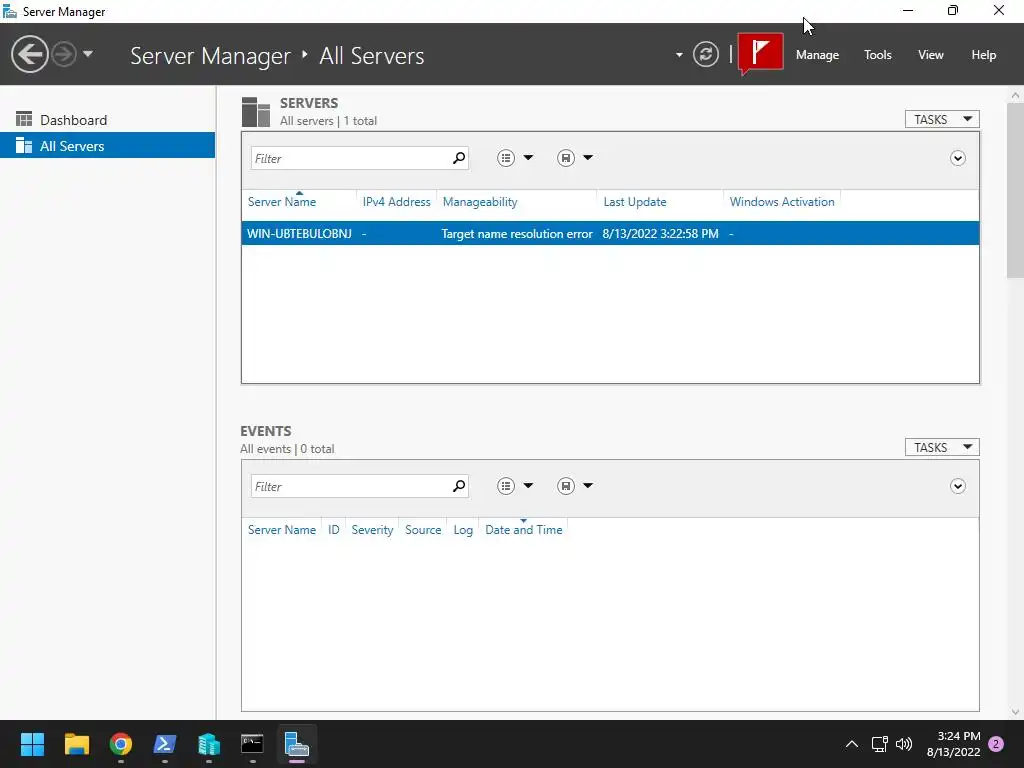1024x768 pixels.
Task: Sort servers by Last Update column
Action: [635, 202]
